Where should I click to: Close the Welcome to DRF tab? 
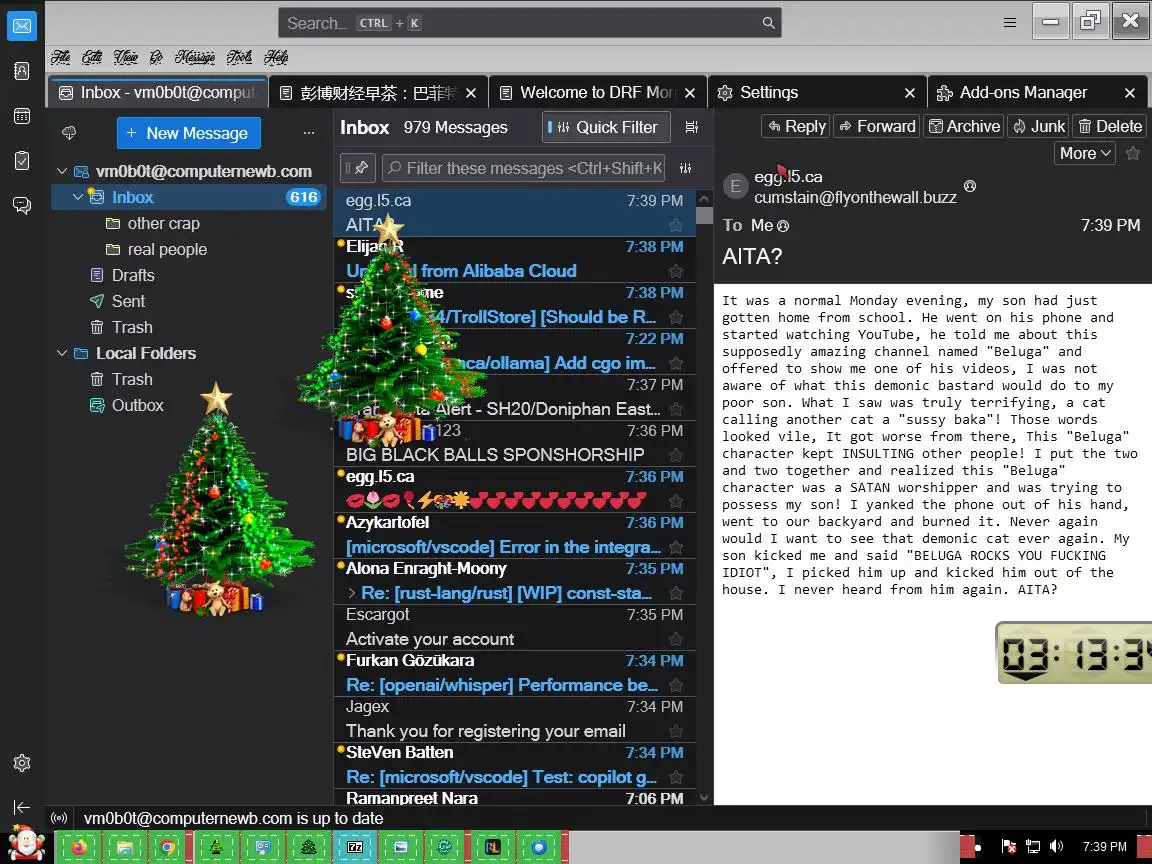[690, 93]
